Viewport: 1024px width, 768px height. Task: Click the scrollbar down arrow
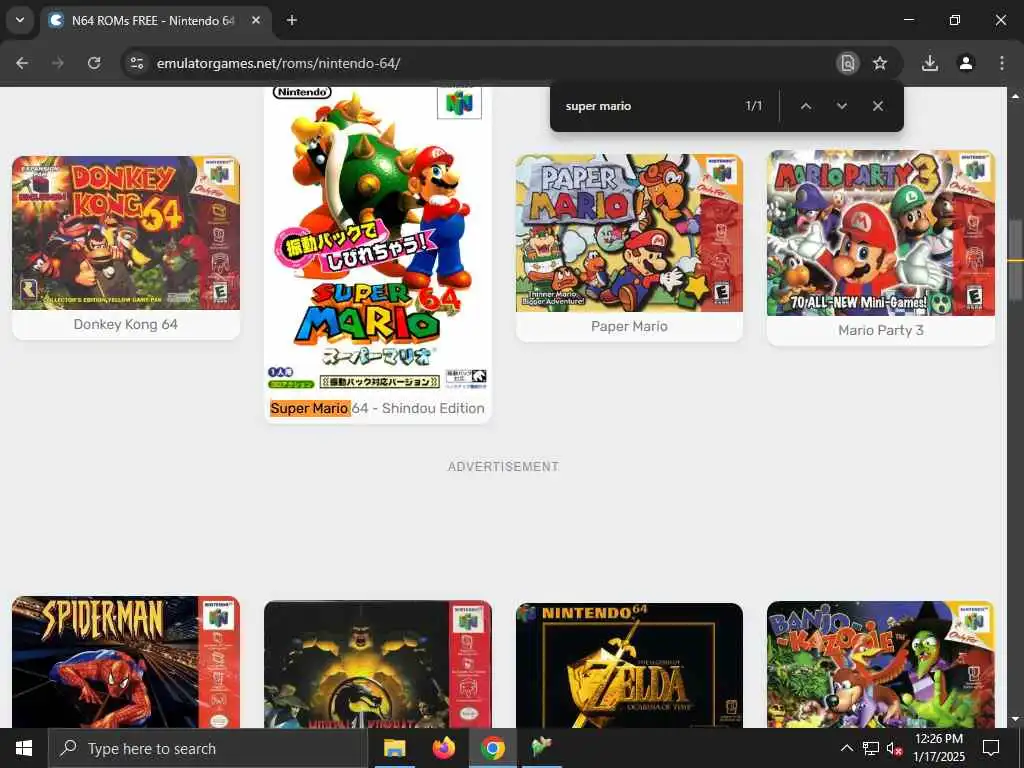pyautogui.click(x=1015, y=719)
